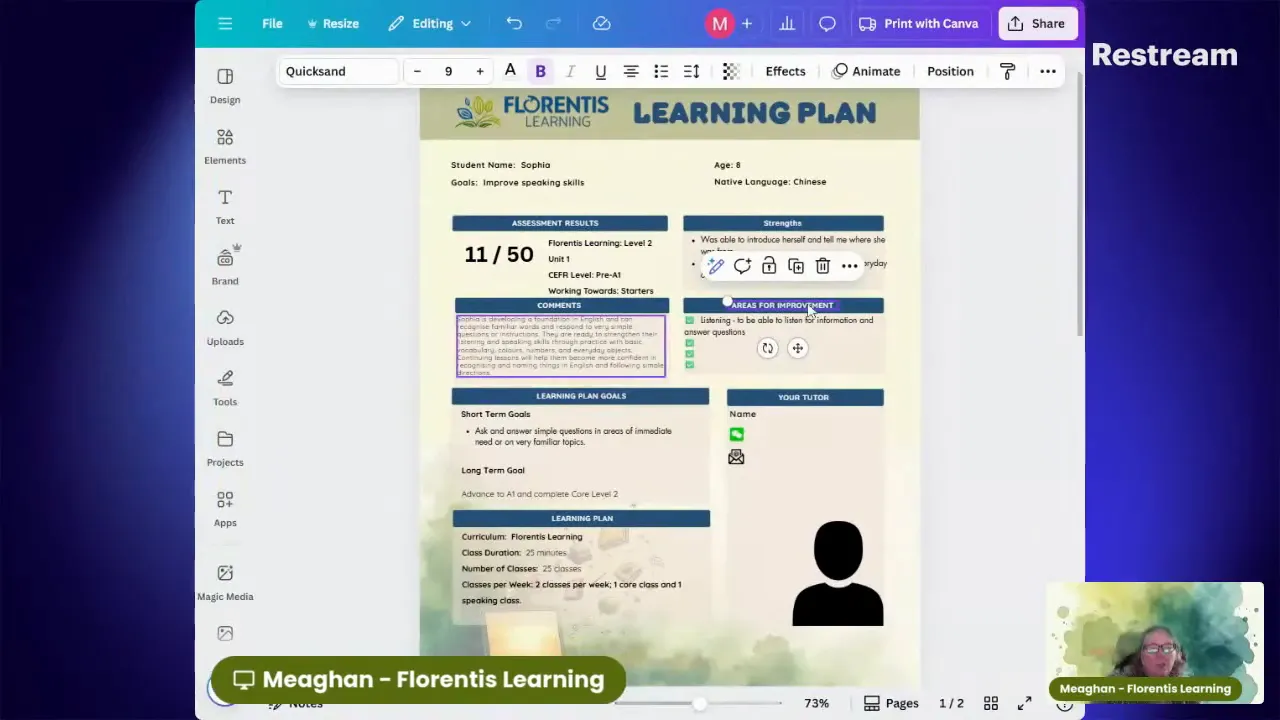Click the email envelope icon under Name
Screen dimensions: 1280x720
(736, 457)
